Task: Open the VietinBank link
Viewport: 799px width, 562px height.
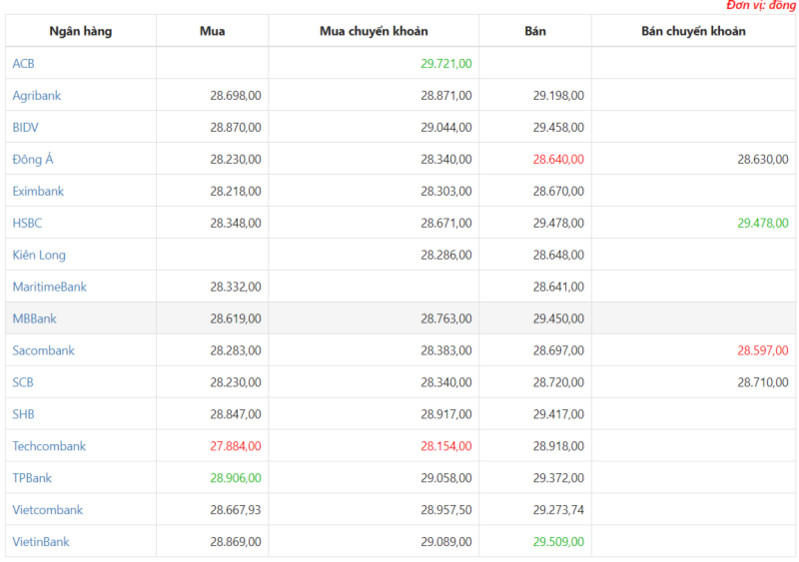Action: click(x=41, y=542)
